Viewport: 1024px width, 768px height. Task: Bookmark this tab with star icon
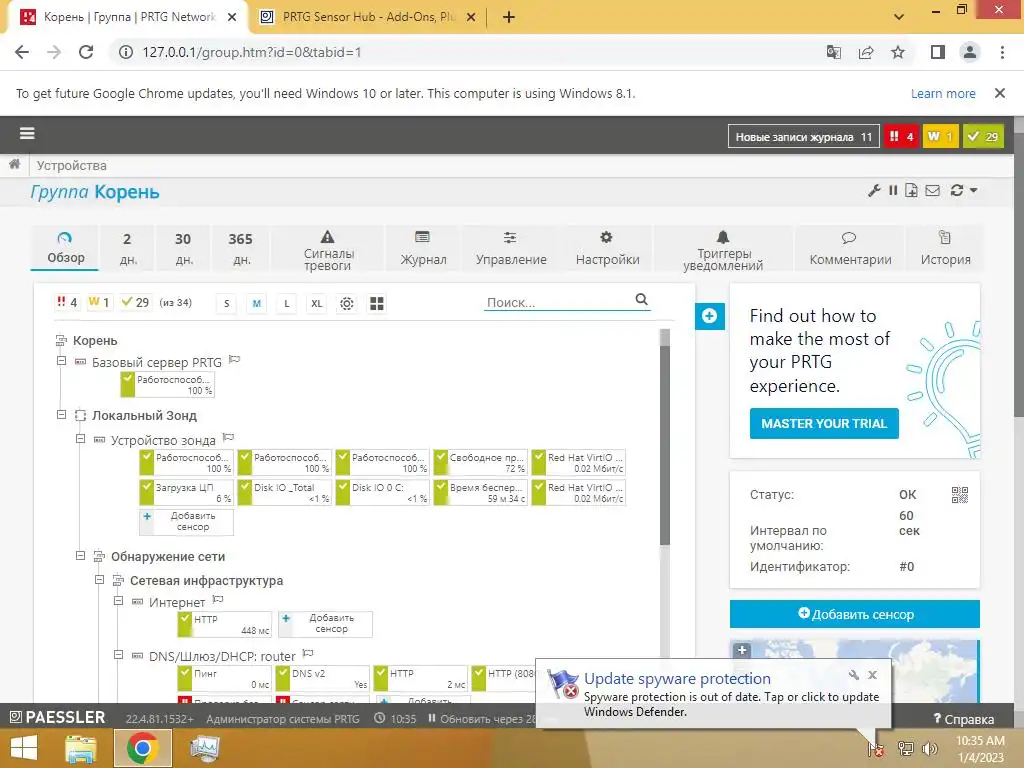coord(898,52)
